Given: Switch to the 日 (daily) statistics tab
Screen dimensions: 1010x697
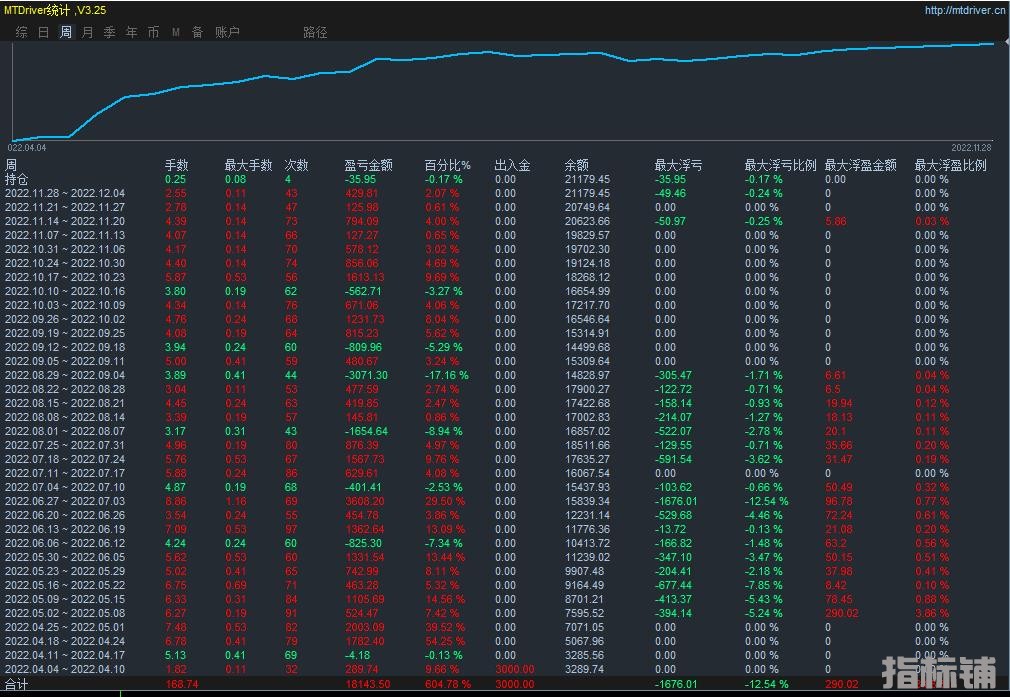Looking at the screenshot, I should [43, 32].
